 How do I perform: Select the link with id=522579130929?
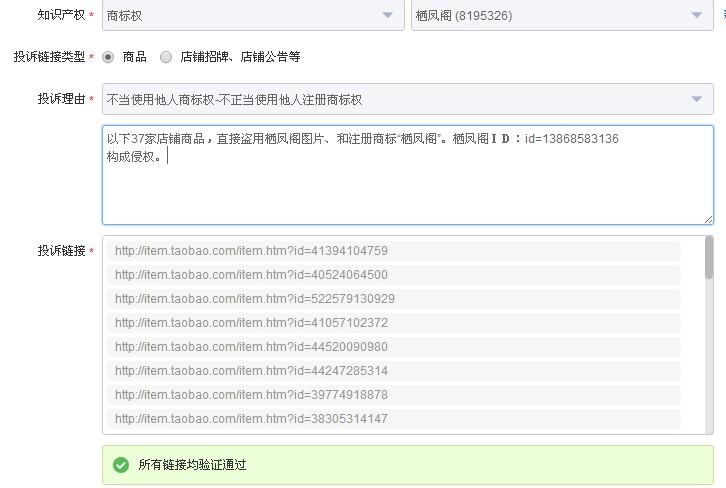pyautogui.click(x=394, y=299)
